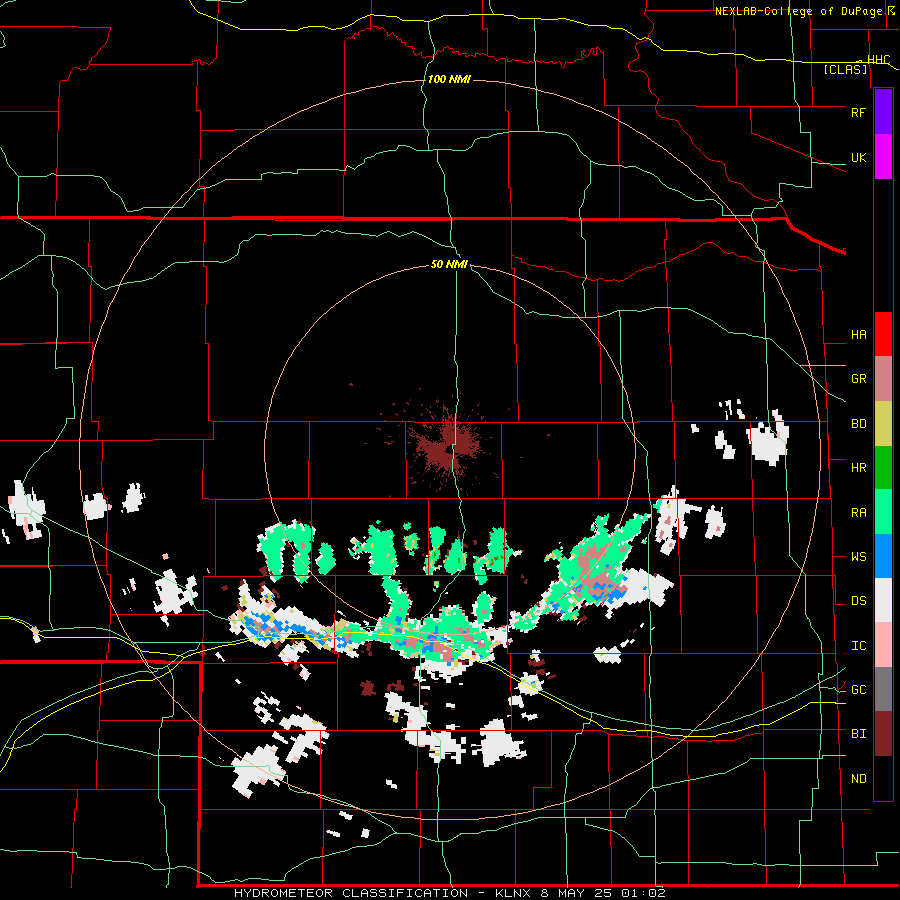Click the UK magenta legend swatch
Screen dimensions: 900x900
[x=883, y=157]
